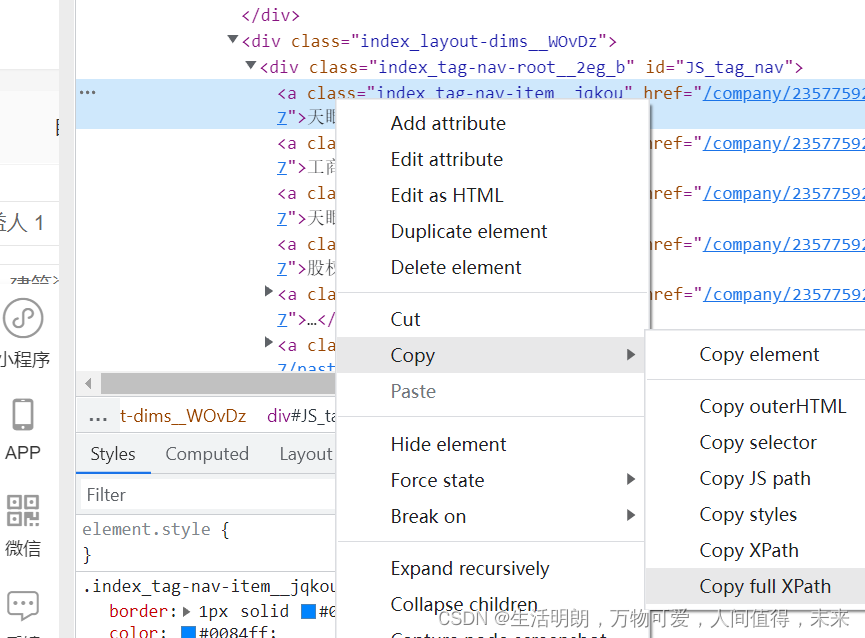Click the 微信 label
The height and width of the screenshot is (638, 865).
tap(23, 548)
